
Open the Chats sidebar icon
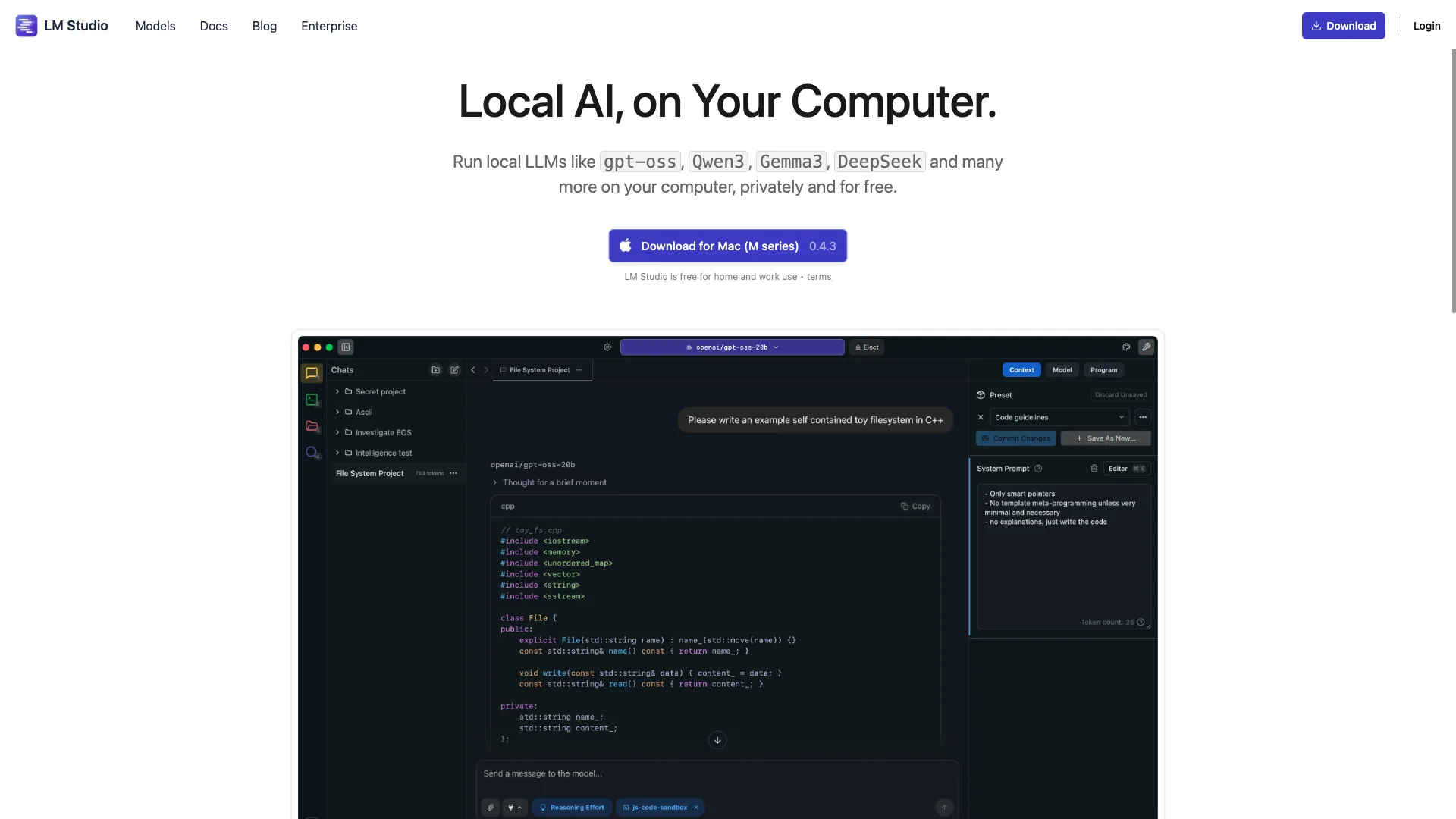tap(312, 373)
